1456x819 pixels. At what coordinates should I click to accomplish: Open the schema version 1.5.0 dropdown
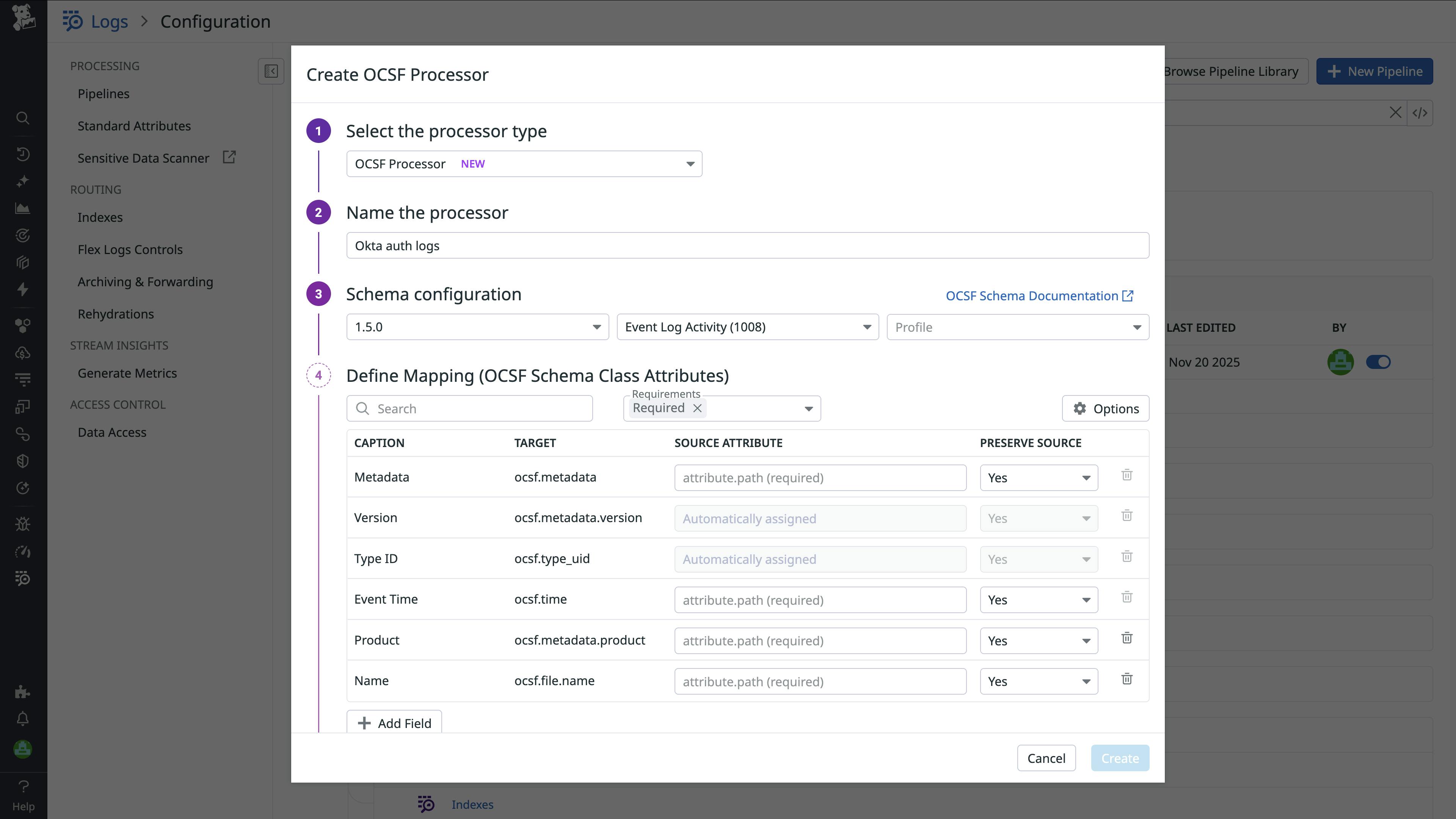tap(477, 327)
